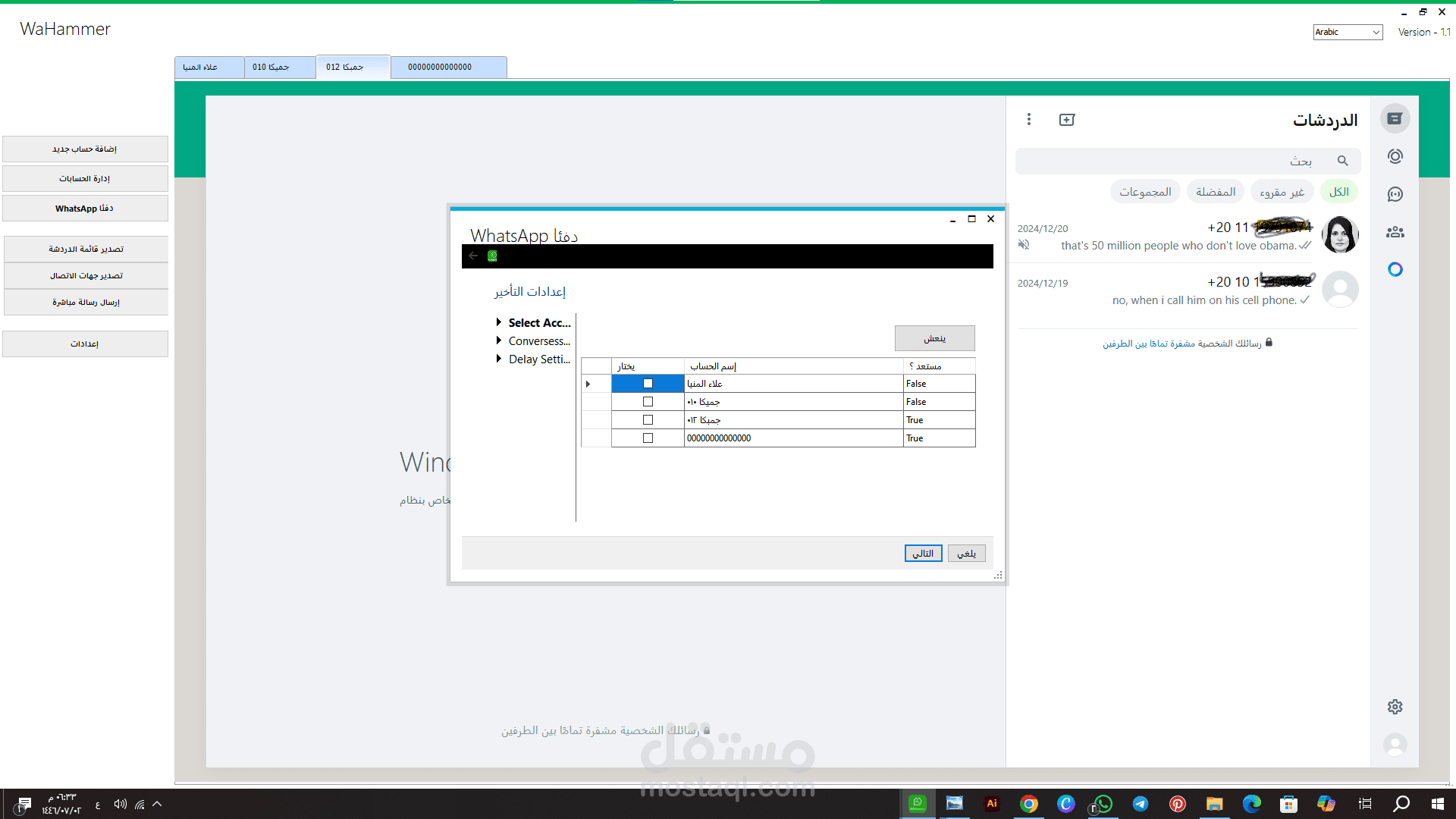Open the Arabic language dropdown
This screenshot has width=1456, height=819.
(1347, 32)
